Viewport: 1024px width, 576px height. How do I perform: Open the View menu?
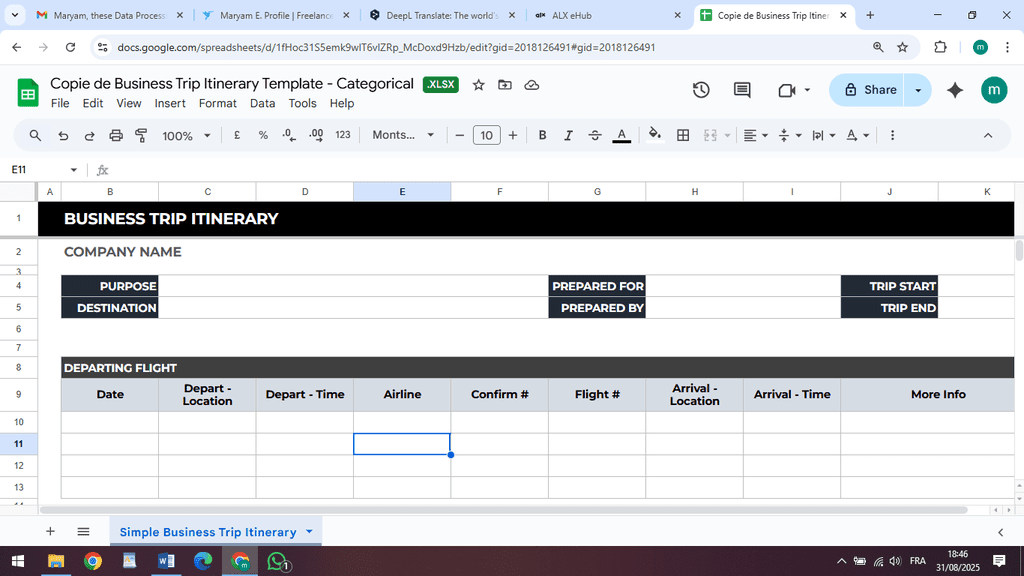point(129,103)
